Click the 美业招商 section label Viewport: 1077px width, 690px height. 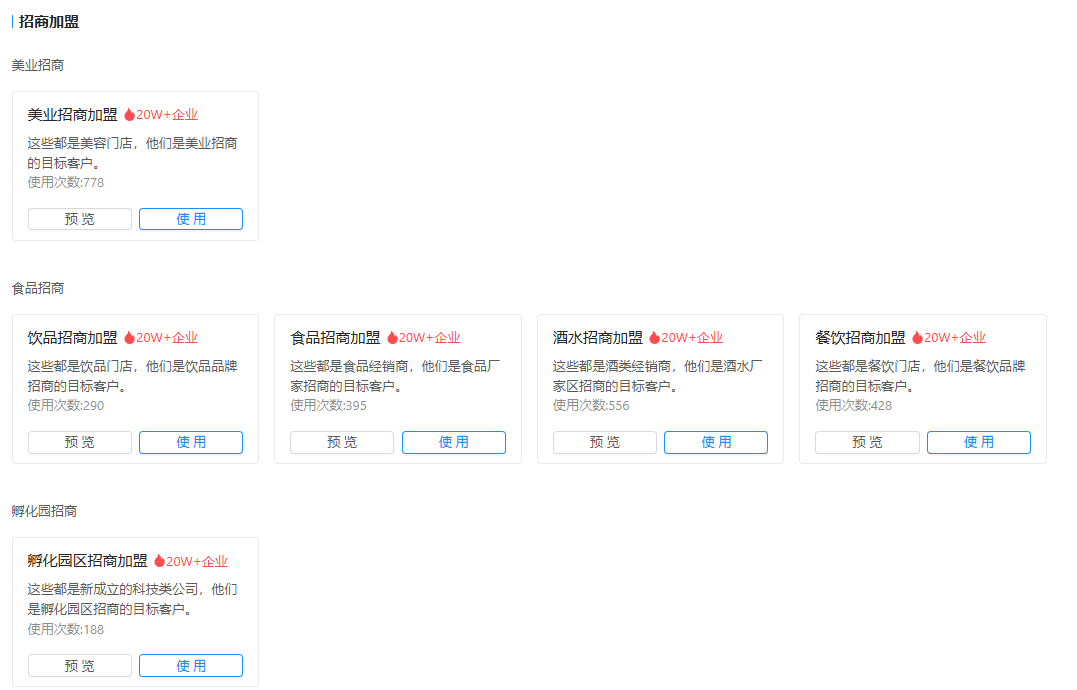[x=38, y=65]
